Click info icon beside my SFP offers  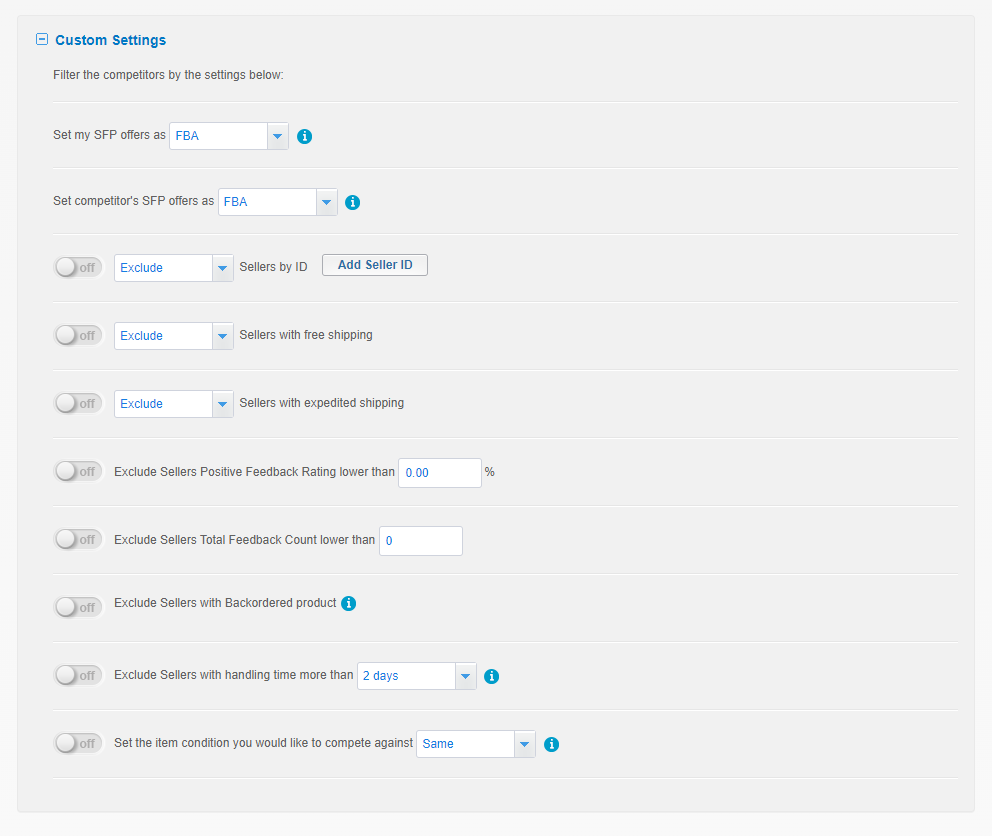(x=304, y=136)
